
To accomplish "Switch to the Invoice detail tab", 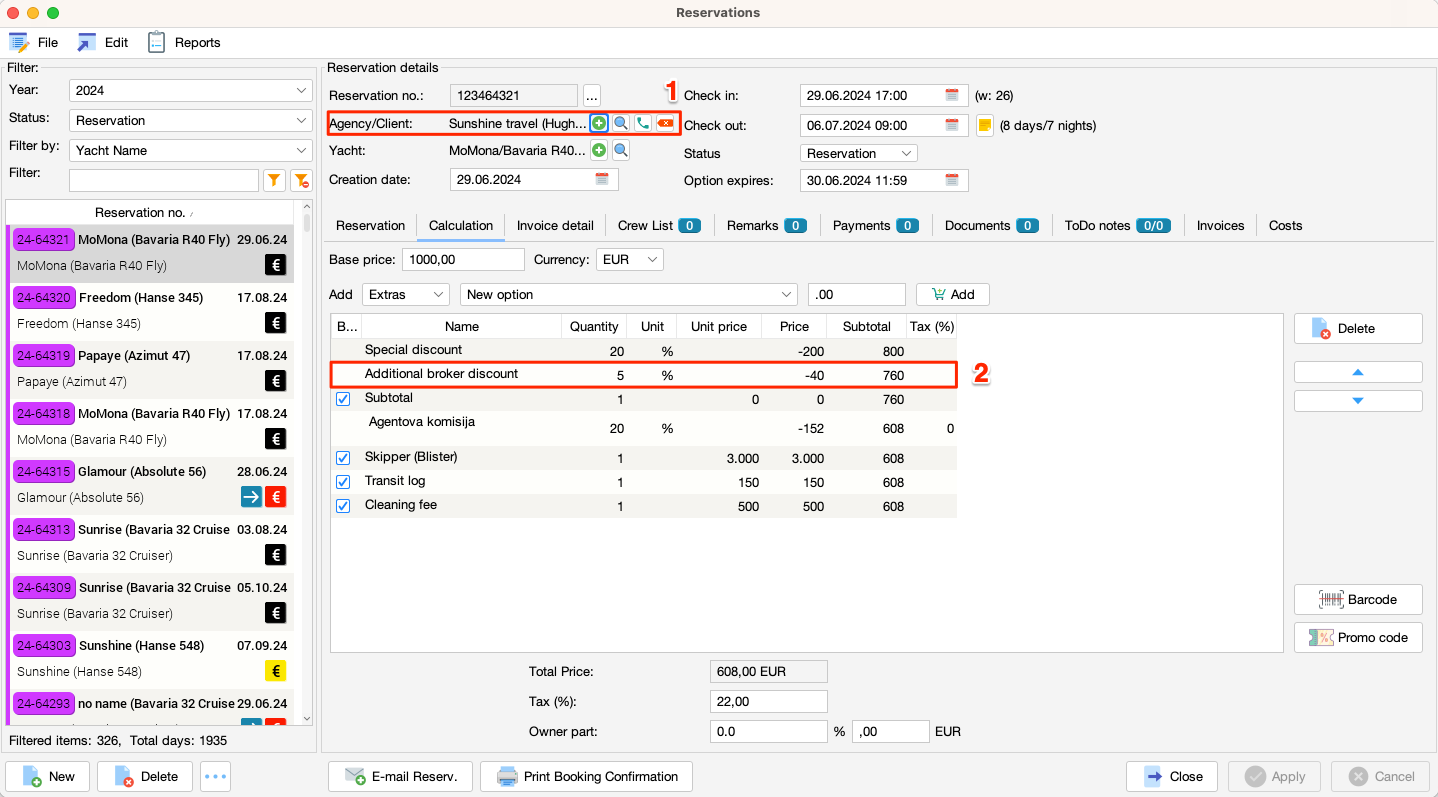I will click(x=555, y=225).
